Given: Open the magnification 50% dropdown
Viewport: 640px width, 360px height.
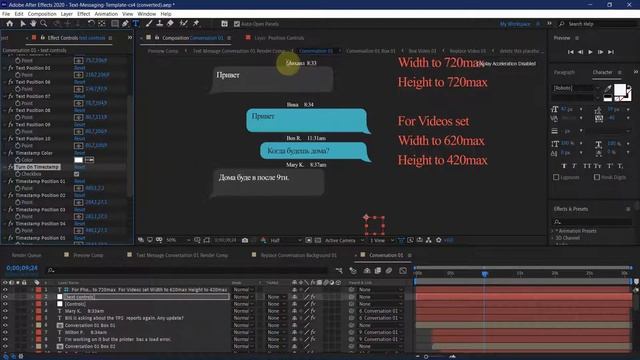Looking at the screenshot, I should (x=178, y=240).
